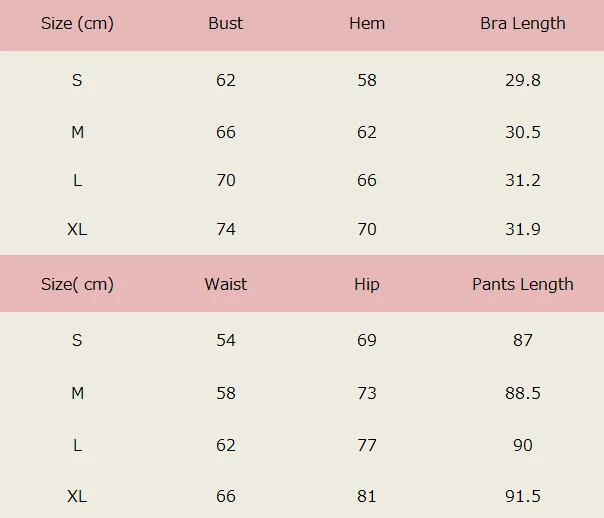Select the 81 hip cell
Viewport: 604px width, 518px height.
coord(367,497)
